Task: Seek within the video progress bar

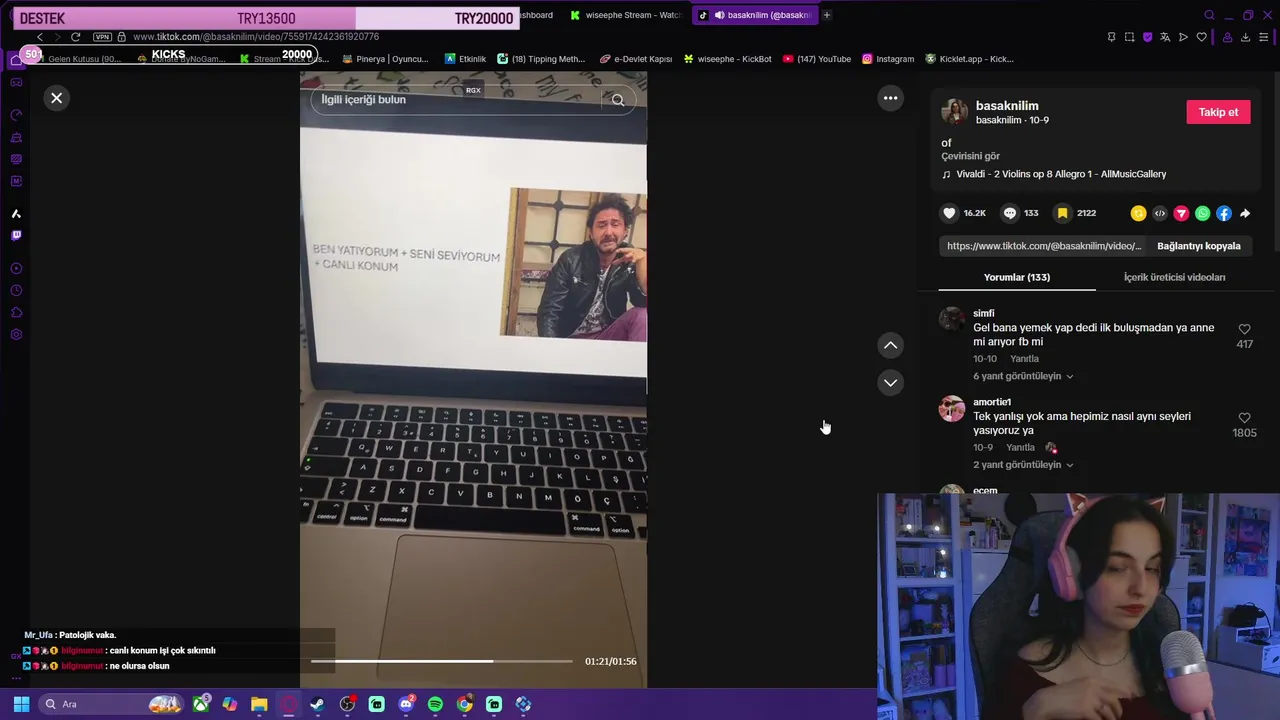Action: [x=441, y=661]
